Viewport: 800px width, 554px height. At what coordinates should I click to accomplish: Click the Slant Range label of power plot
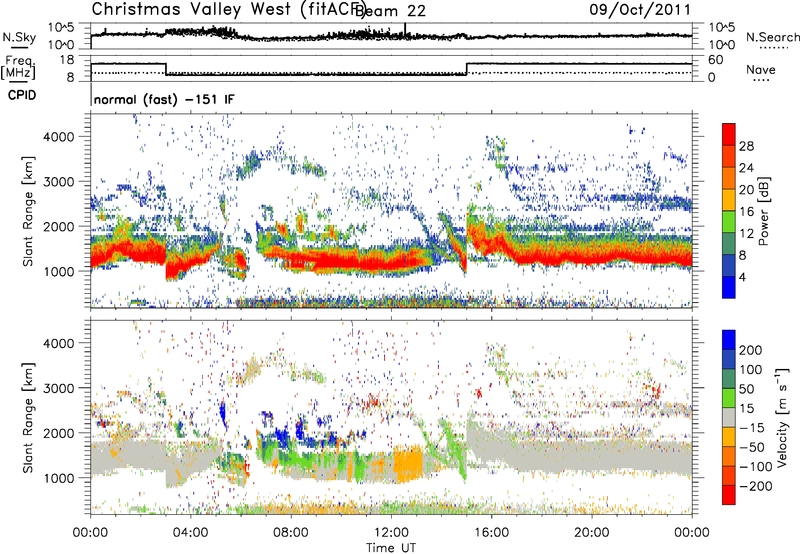click(x=29, y=211)
